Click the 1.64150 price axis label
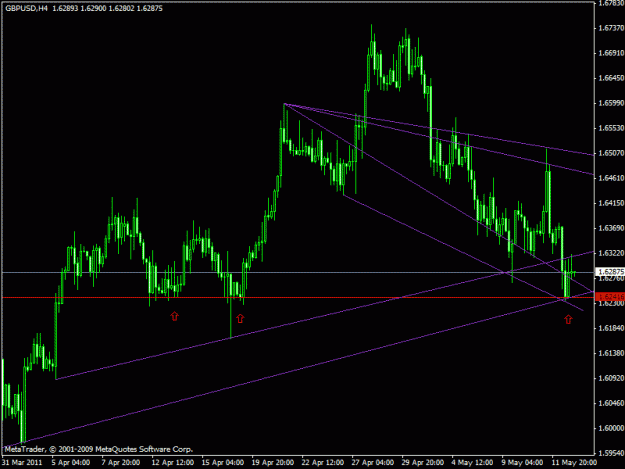 point(611,203)
